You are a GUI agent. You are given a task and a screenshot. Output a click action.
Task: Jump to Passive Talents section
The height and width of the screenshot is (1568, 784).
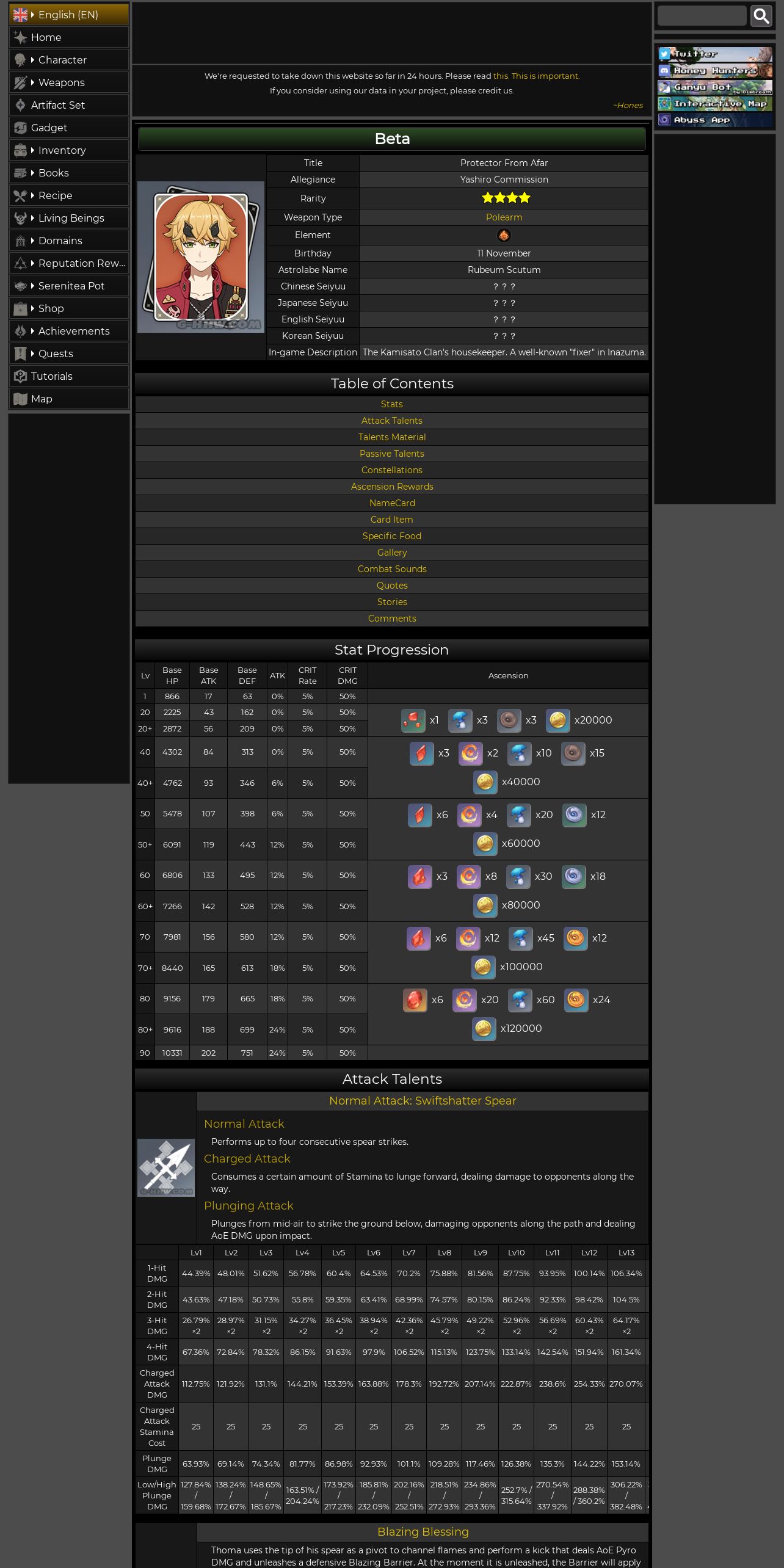pyautogui.click(x=392, y=454)
